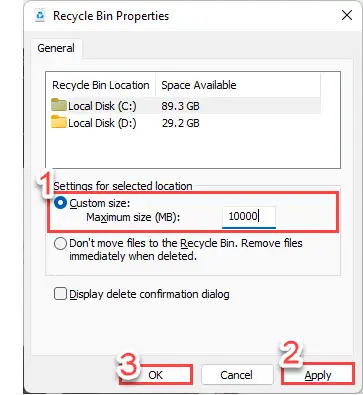This screenshot has width=363, height=395.
Task: Click the 29.2 GB space value
Action: 180,123
